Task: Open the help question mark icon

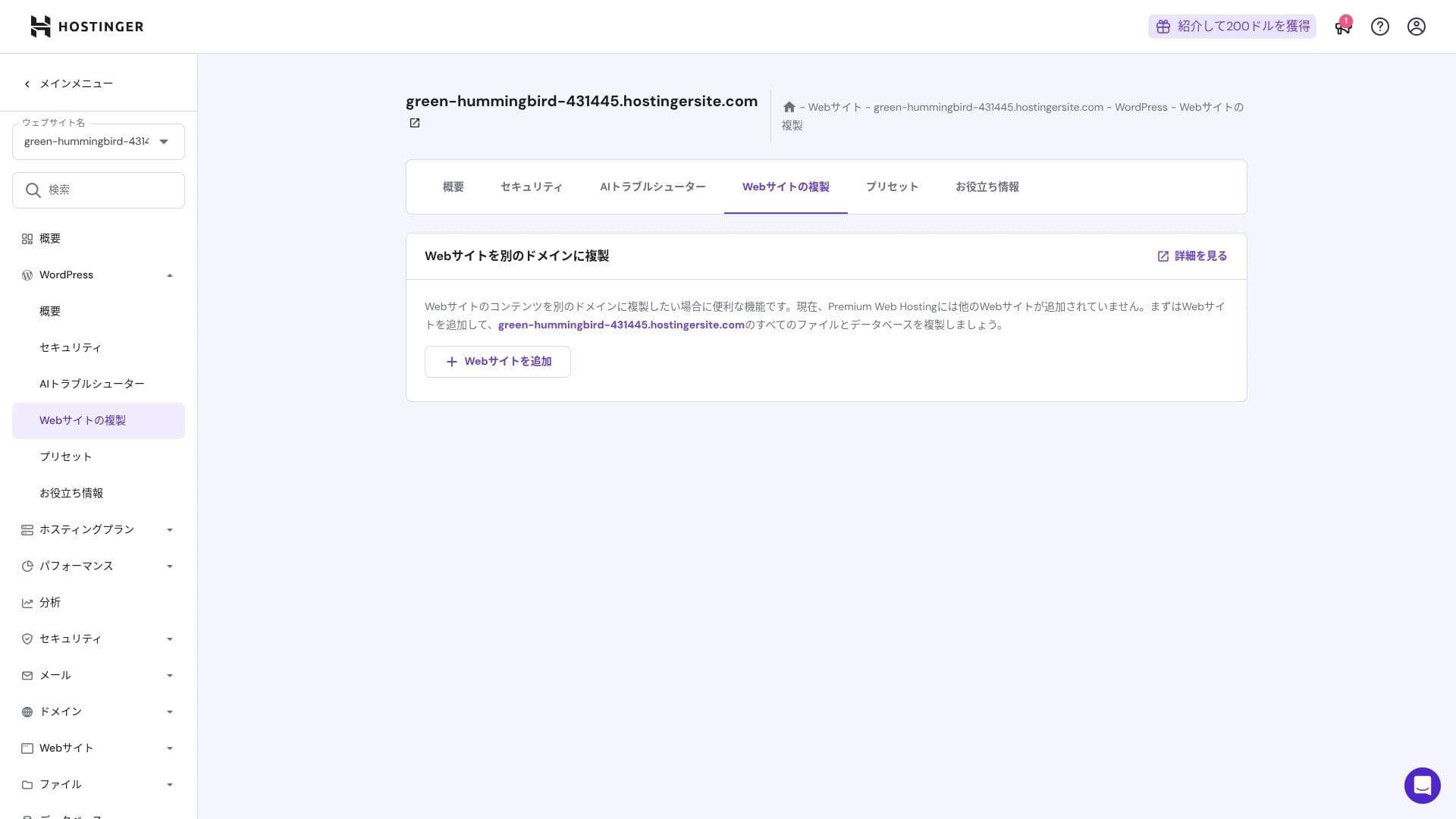Action: coord(1380,27)
